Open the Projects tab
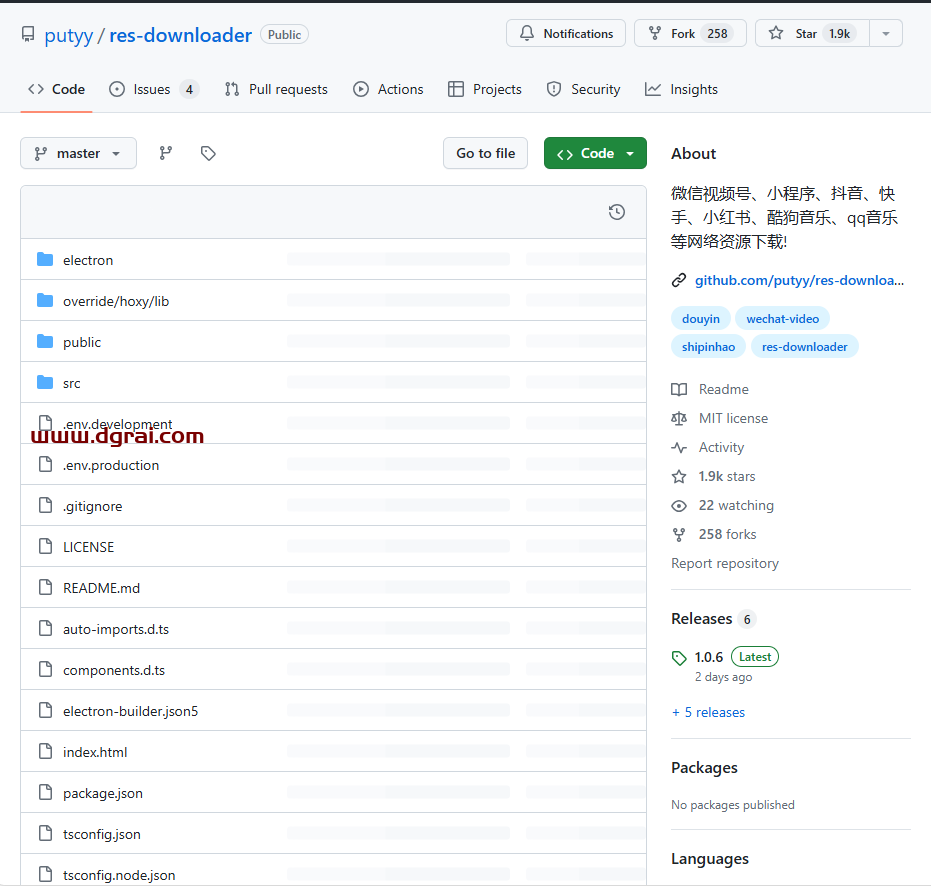931x886 pixels. click(x=485, y=89)
